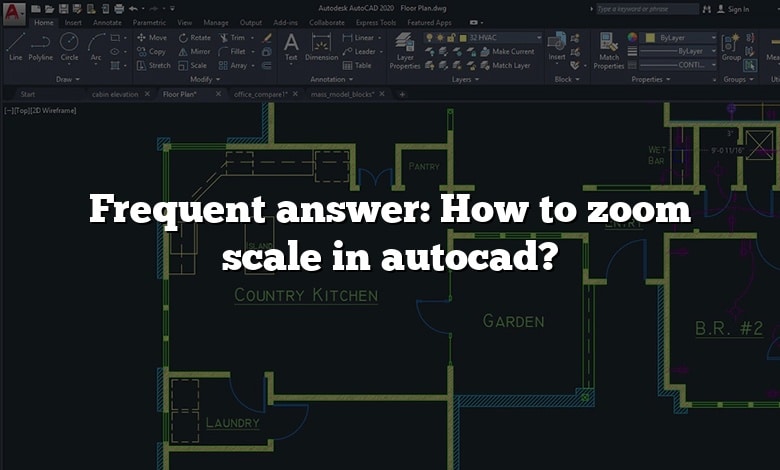Select the multiline Text tool
Image resolution: width=780 pixels, height=470 pixels.
(291, 47)
